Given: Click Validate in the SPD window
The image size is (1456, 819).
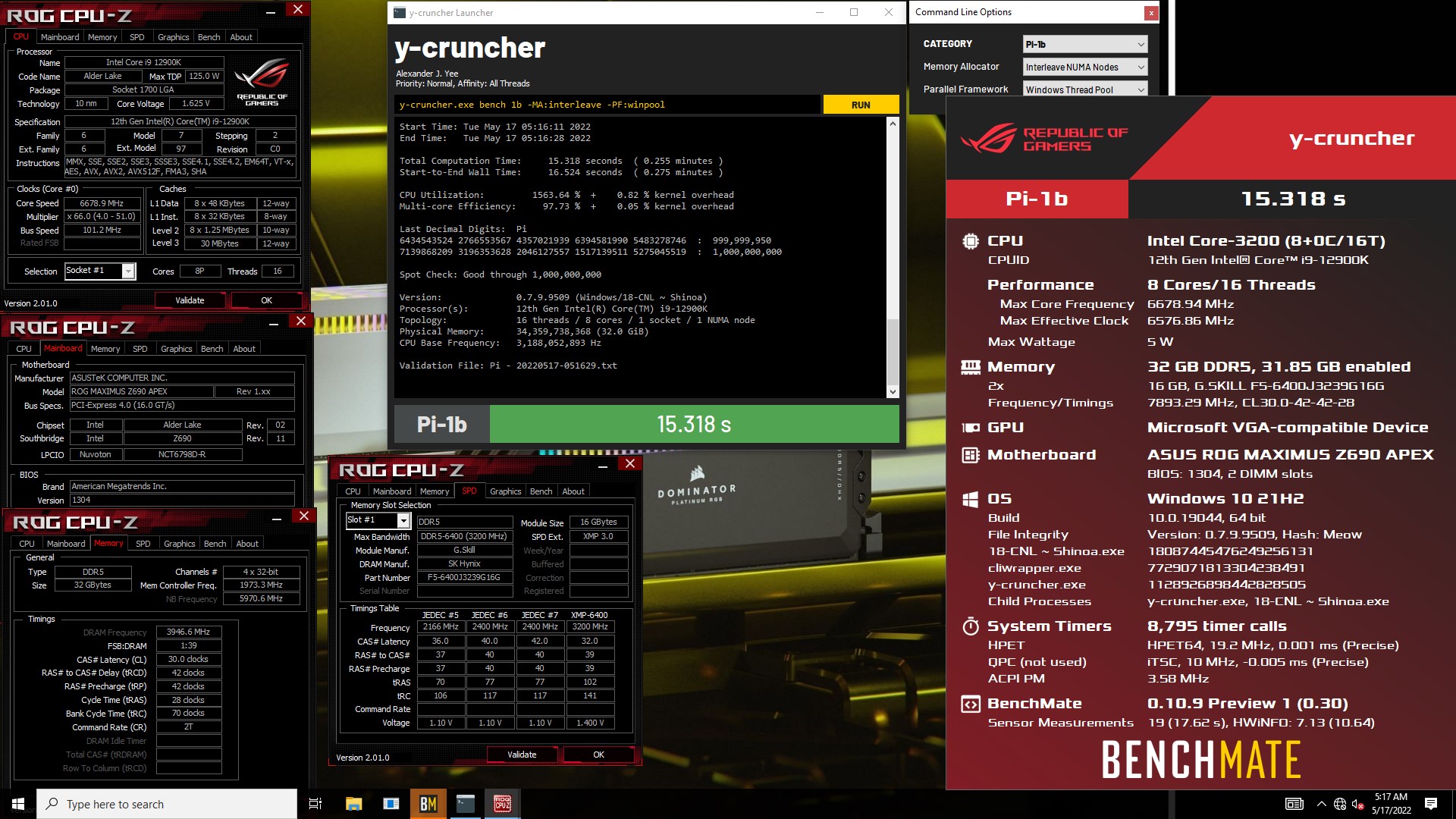Looking at the screenshot, I should pos(522,755).
